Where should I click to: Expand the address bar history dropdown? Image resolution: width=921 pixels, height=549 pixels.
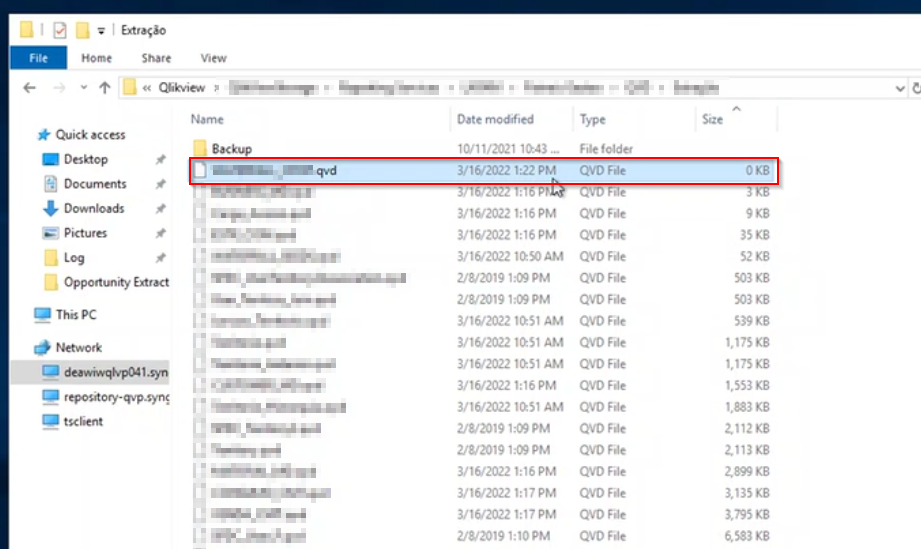click(x=900, y=88)
